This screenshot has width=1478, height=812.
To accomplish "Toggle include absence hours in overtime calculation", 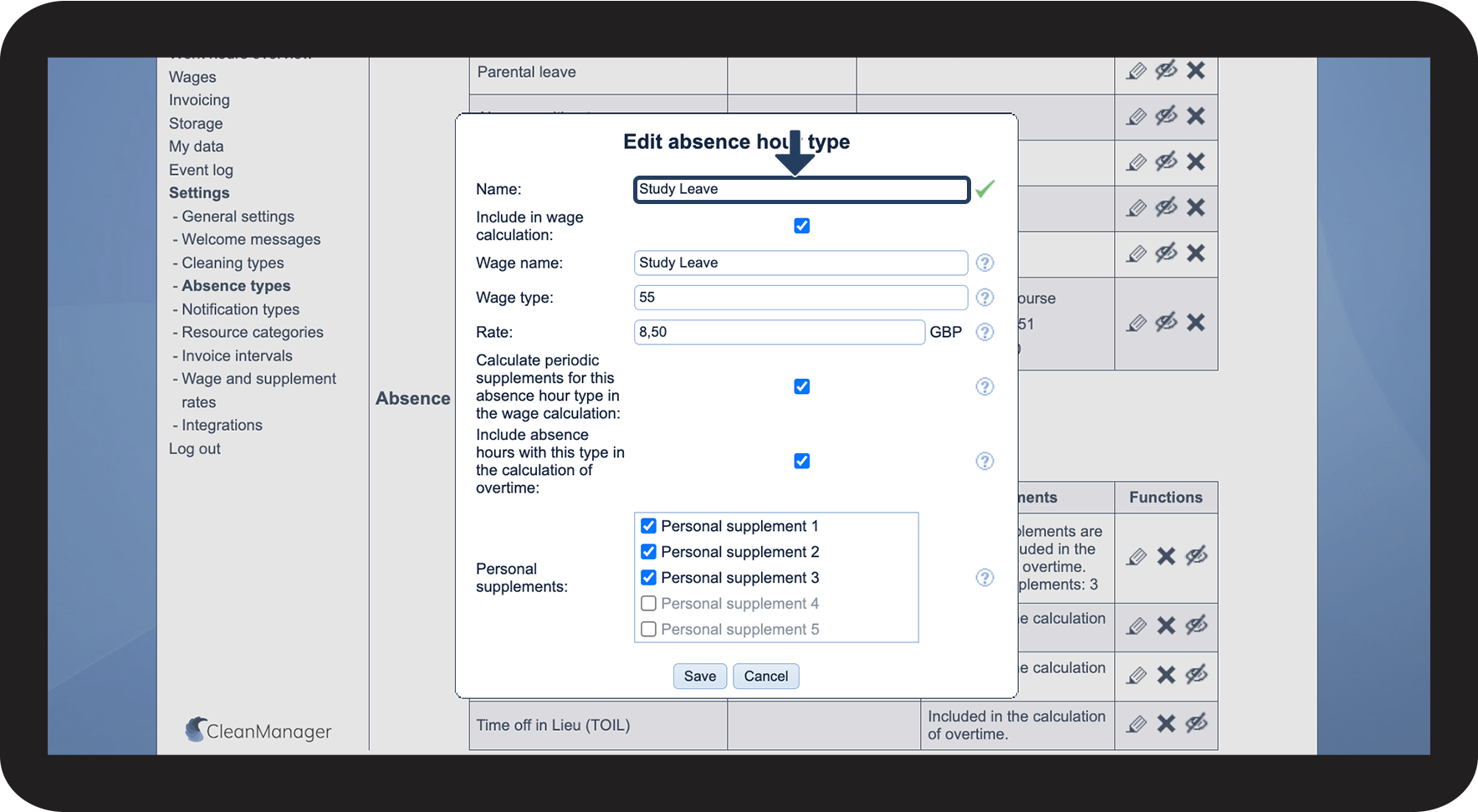I will [x=801, y=461].
